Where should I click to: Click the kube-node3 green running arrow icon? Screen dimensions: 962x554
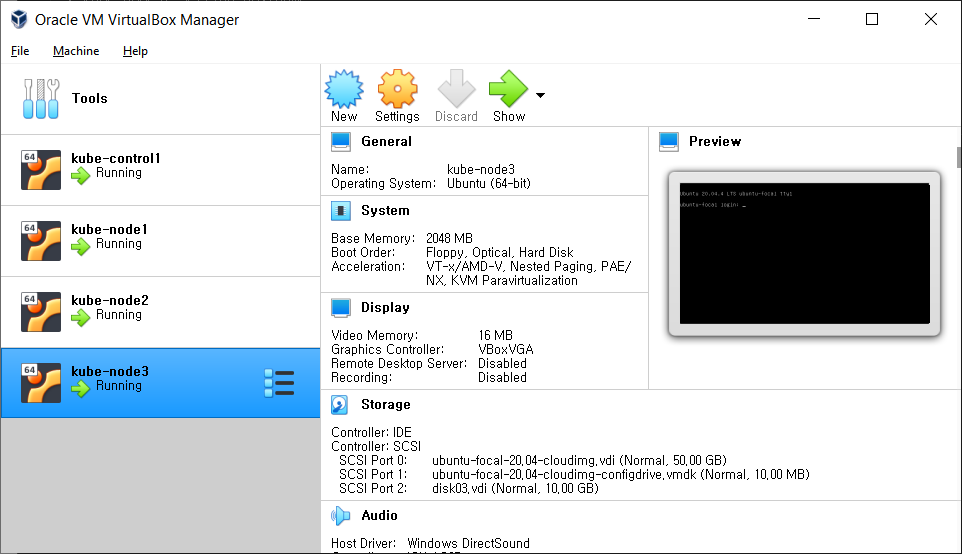pos(80,388)
